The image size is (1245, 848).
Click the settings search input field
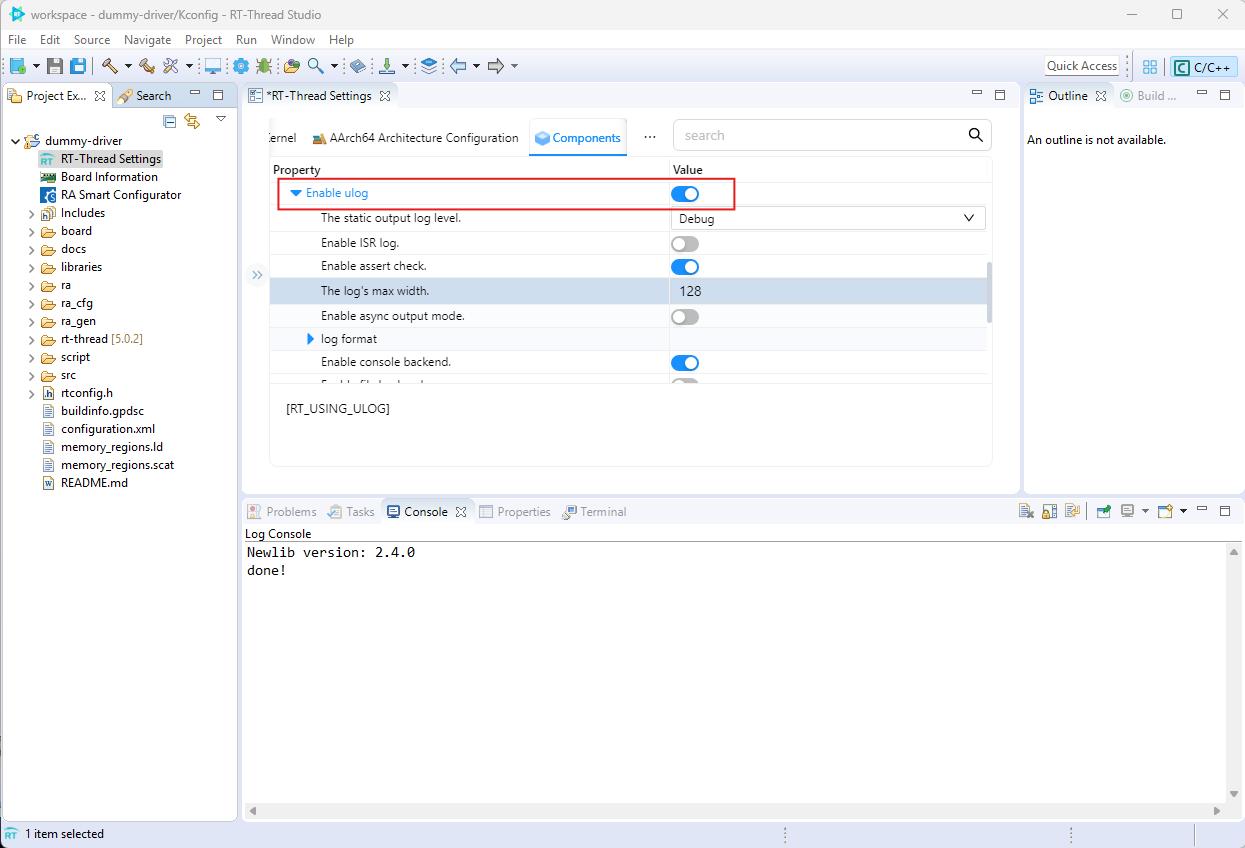(x=815, y=135)
